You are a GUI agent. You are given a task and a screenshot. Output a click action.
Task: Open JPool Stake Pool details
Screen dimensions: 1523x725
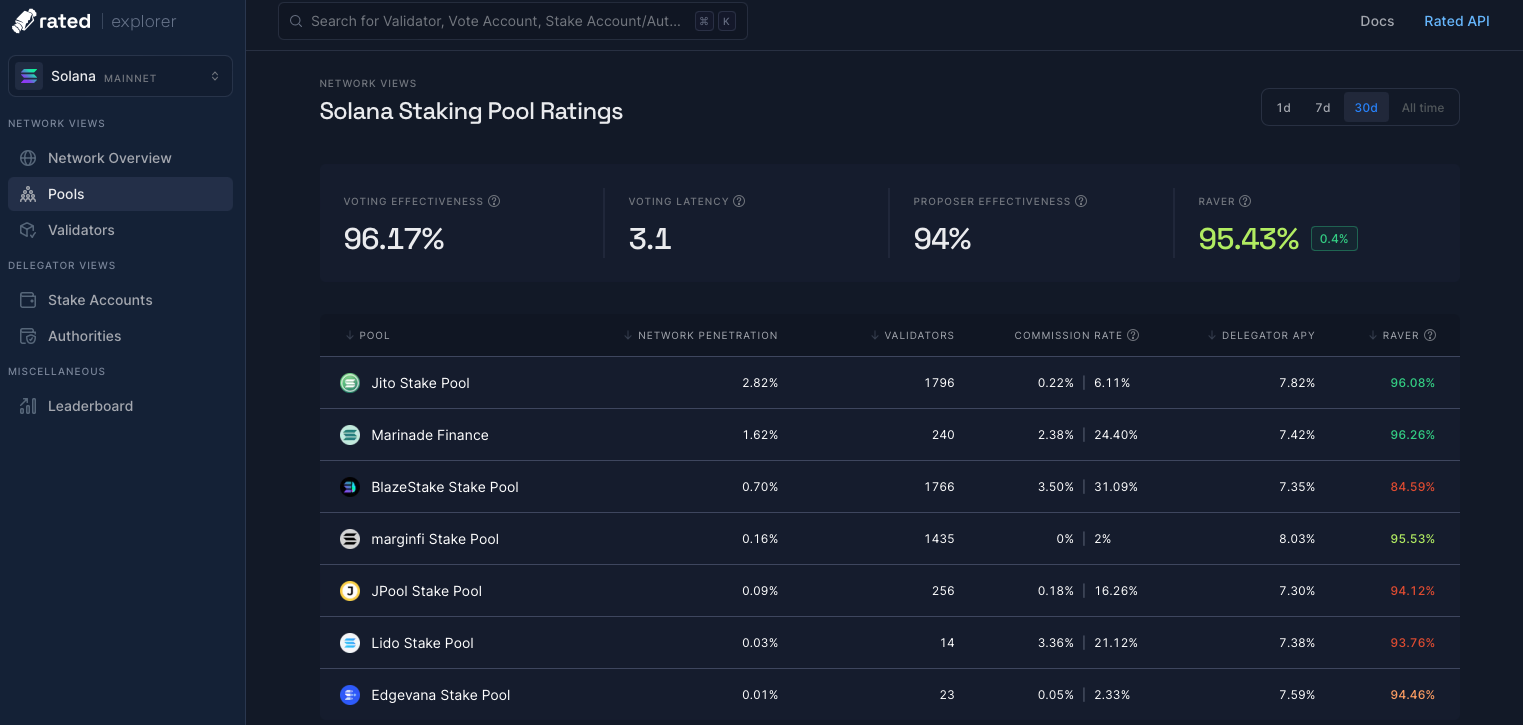[426, 591]
